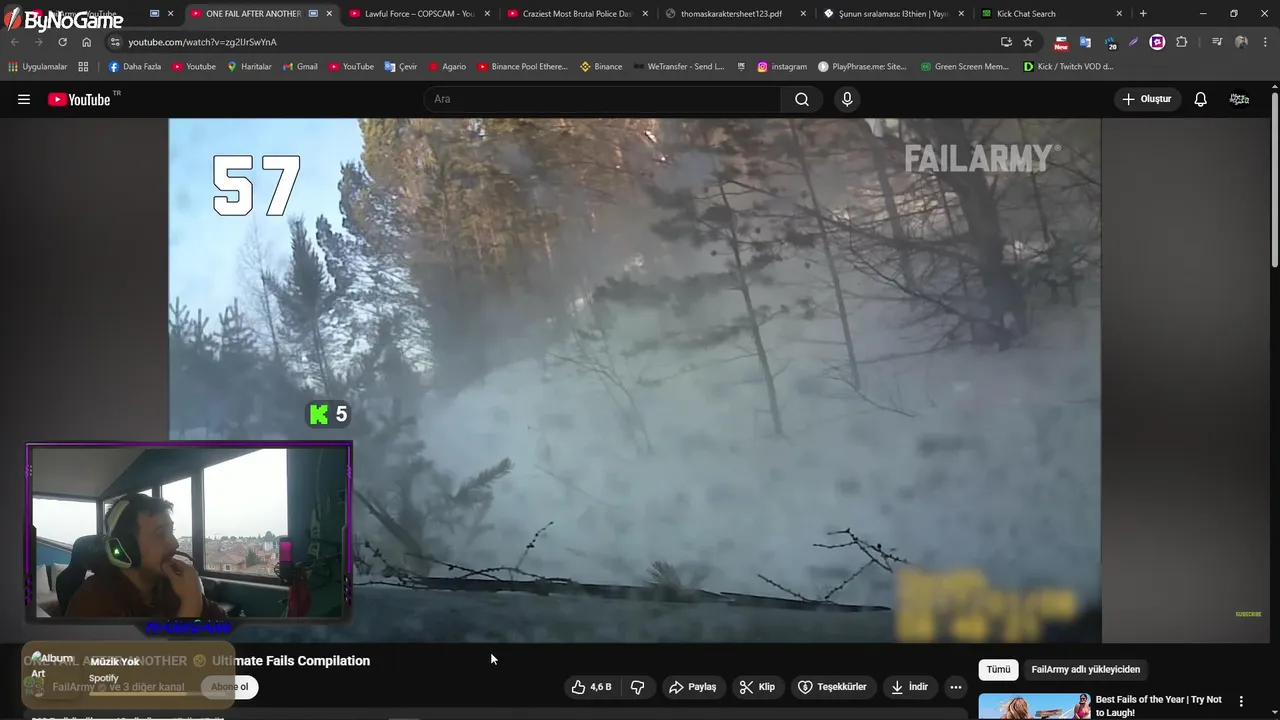Screen dimensions: 1280x720
Task: Click the video title Ultimate Fails Compilation
Action: (291, 661)
